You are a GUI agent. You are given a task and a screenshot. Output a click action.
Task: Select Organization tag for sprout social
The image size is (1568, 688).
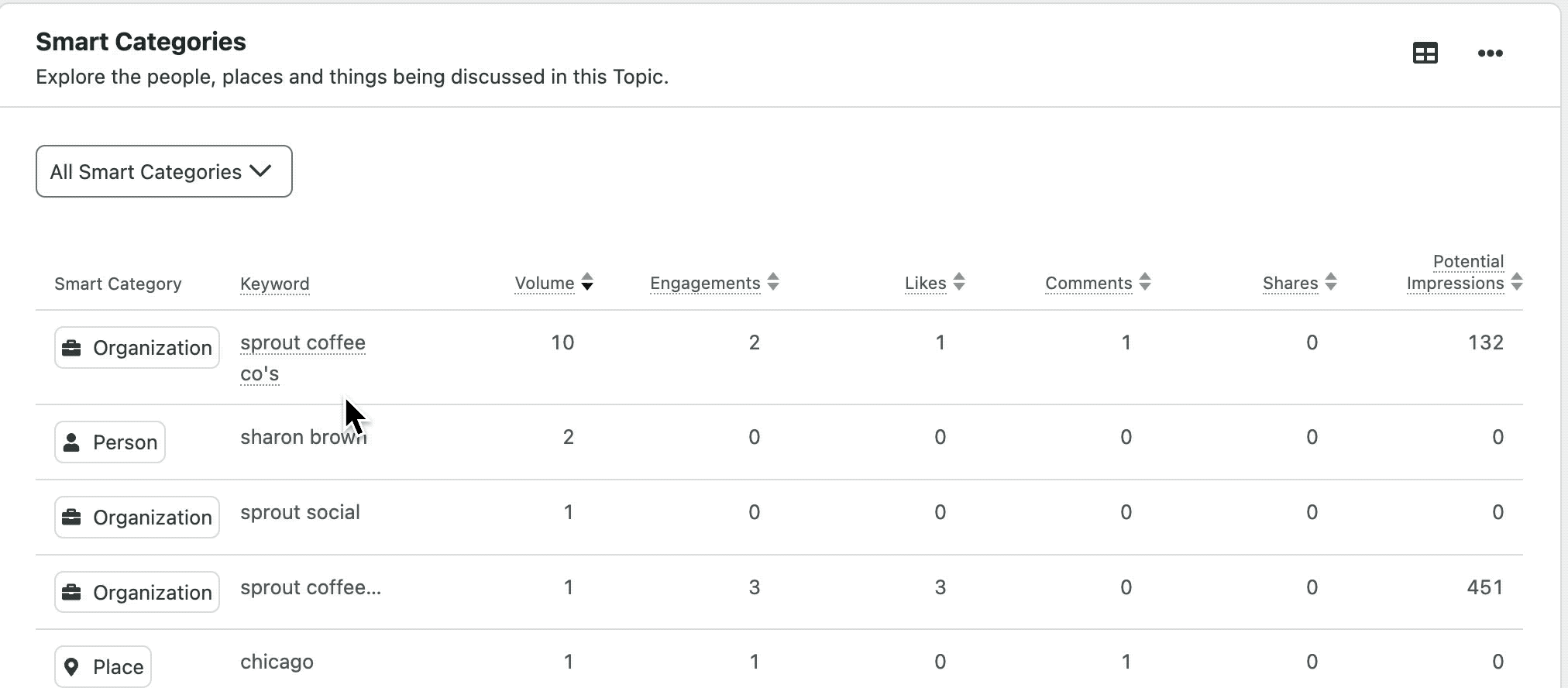point(137,518)
